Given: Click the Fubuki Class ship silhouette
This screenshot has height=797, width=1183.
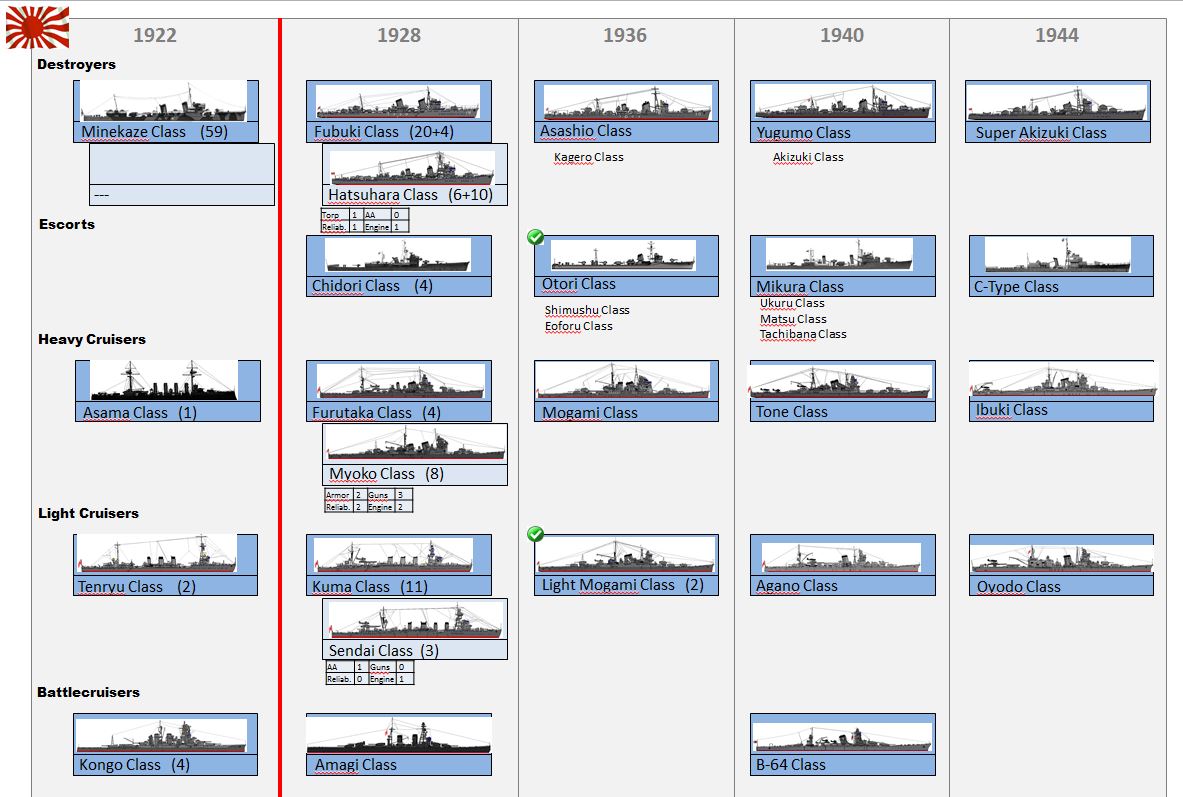Looking at the screenshot, I should (398, 101).
